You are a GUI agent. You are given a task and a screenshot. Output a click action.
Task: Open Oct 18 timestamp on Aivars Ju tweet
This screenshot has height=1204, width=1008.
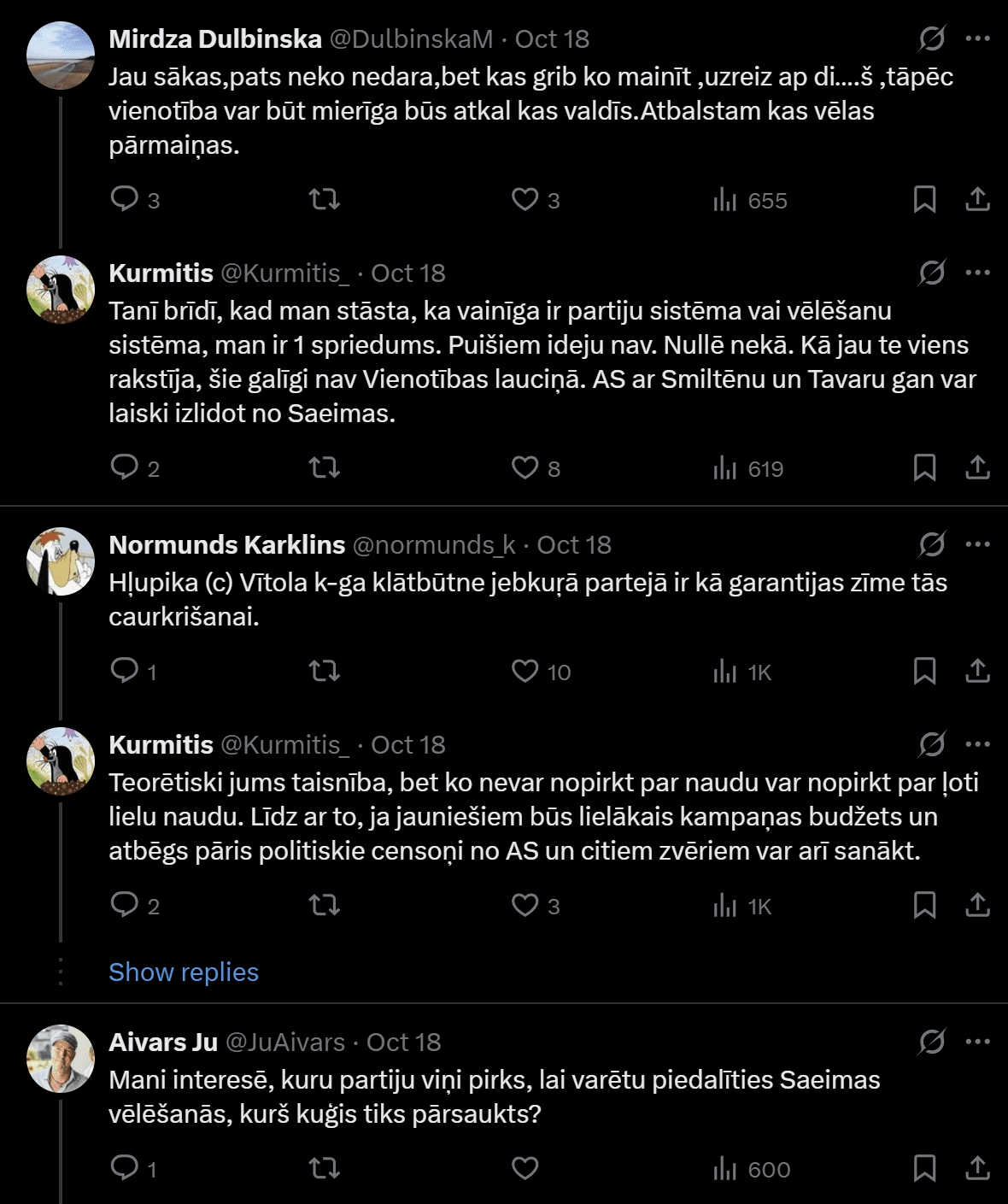click(x=403, y=1042)
